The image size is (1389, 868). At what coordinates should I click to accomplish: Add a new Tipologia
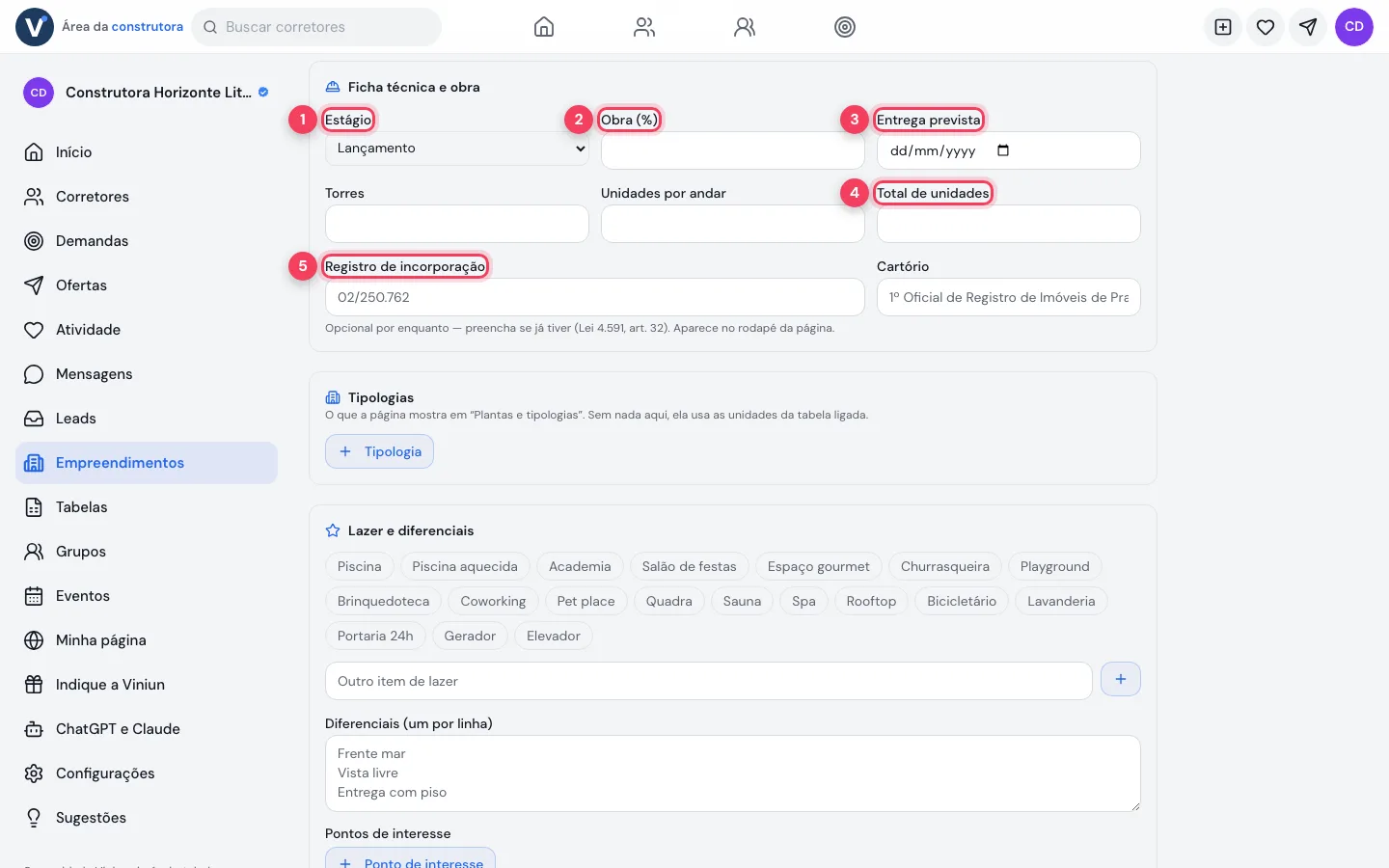pos(379,451)
